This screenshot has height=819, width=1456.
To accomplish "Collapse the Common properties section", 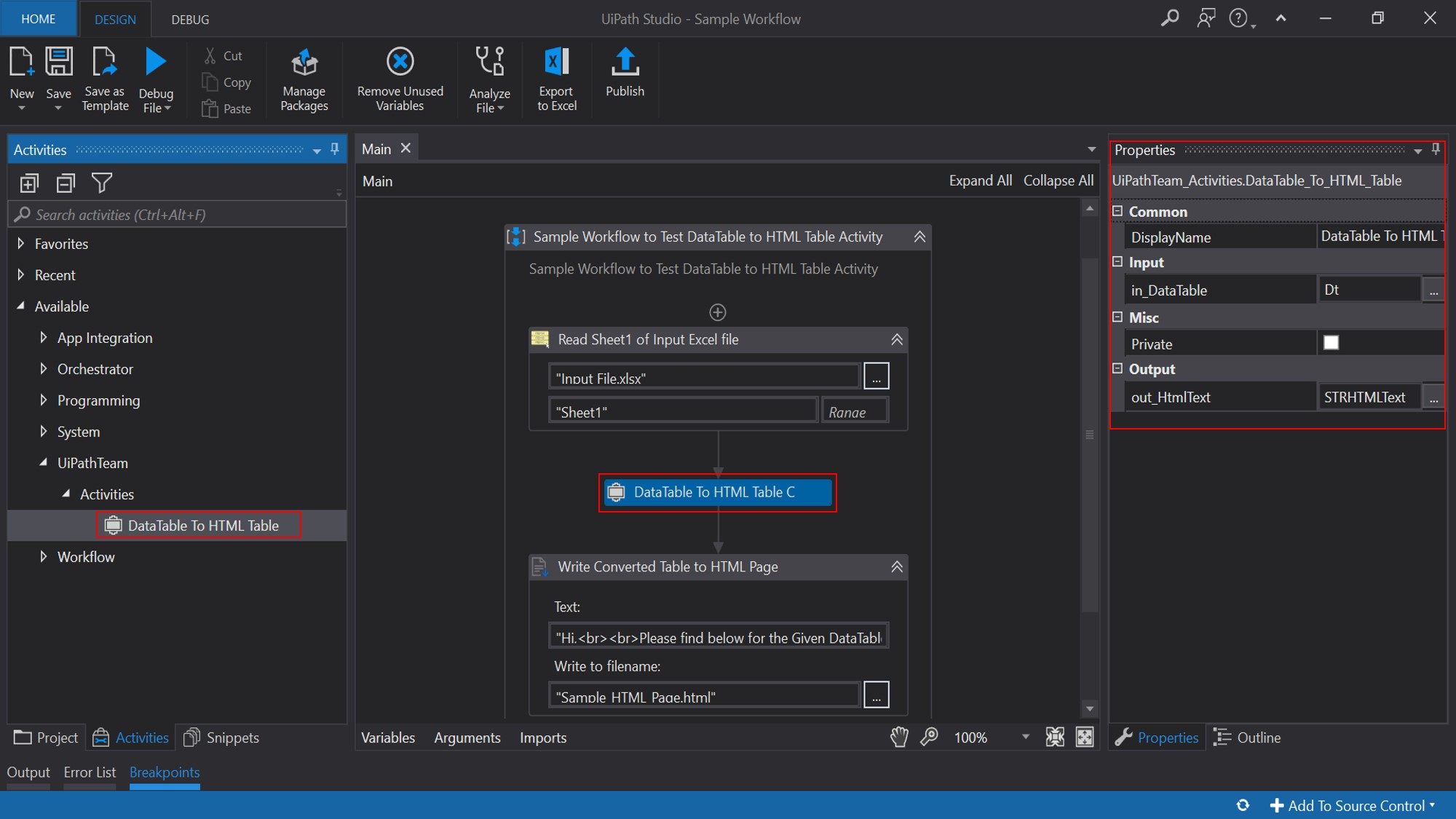I will 1117,211.
